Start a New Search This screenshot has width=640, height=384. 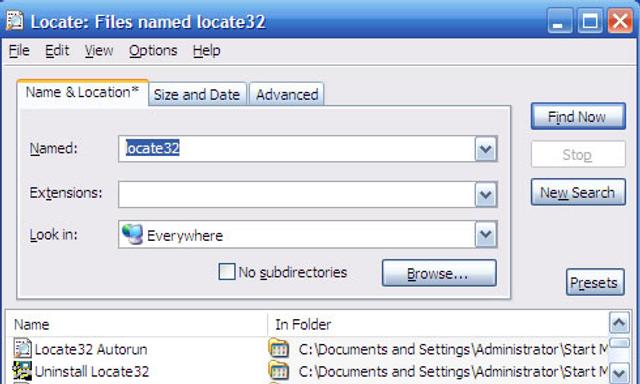[578, 192]
